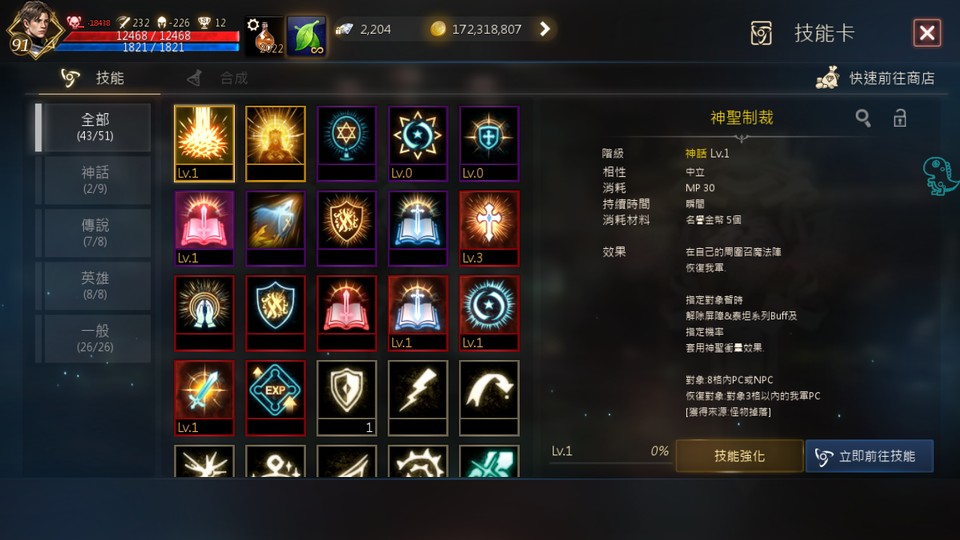Viewport: 960px width, 540px height.
Task: Open the 技能 tab
Action: tap(93, 78)
